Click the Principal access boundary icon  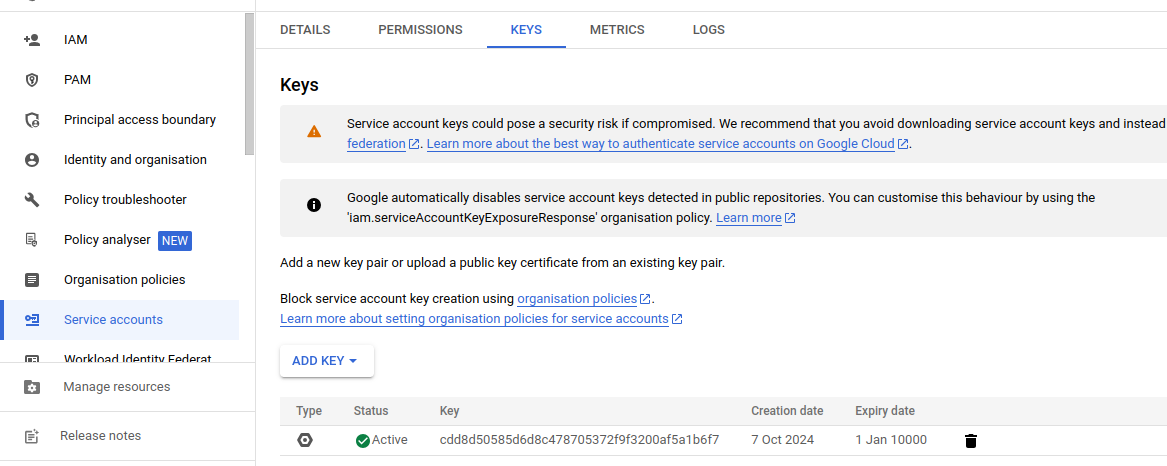point(32,120)
